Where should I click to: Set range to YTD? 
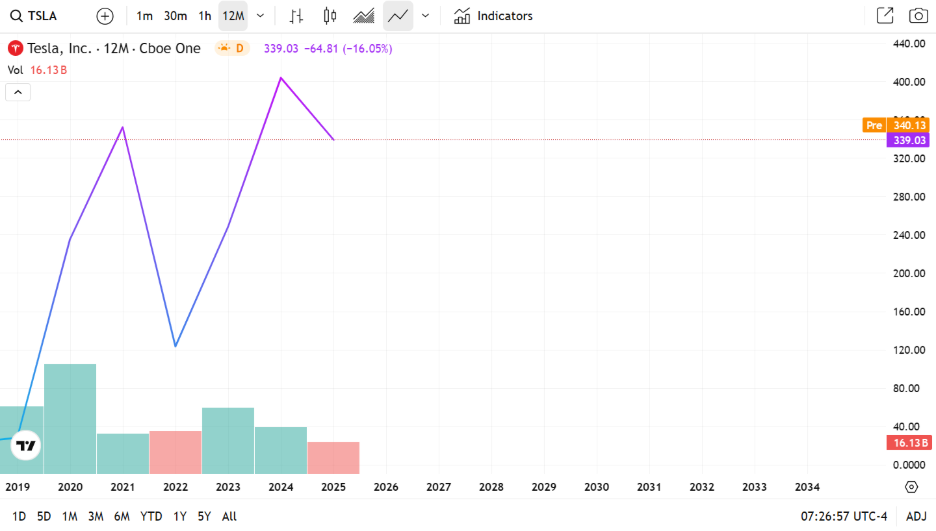coord(151,517)
